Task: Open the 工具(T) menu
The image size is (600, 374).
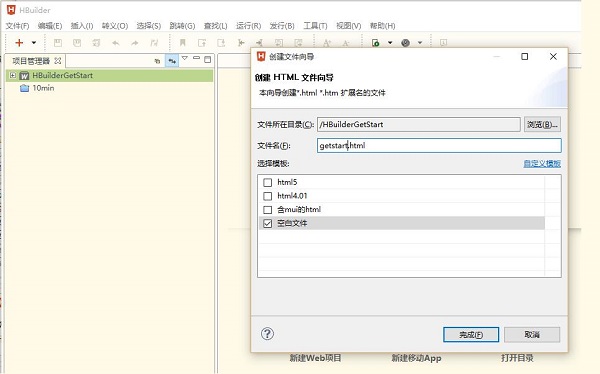Action: click(315, 26)
